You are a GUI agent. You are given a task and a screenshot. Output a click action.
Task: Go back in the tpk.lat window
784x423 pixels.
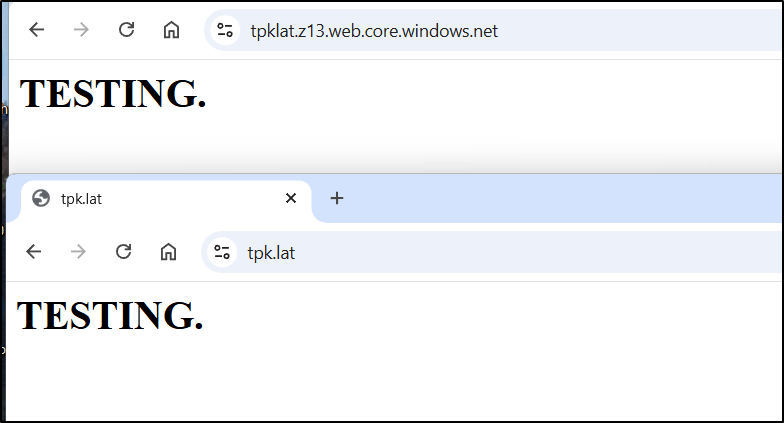tap(34, 252)
